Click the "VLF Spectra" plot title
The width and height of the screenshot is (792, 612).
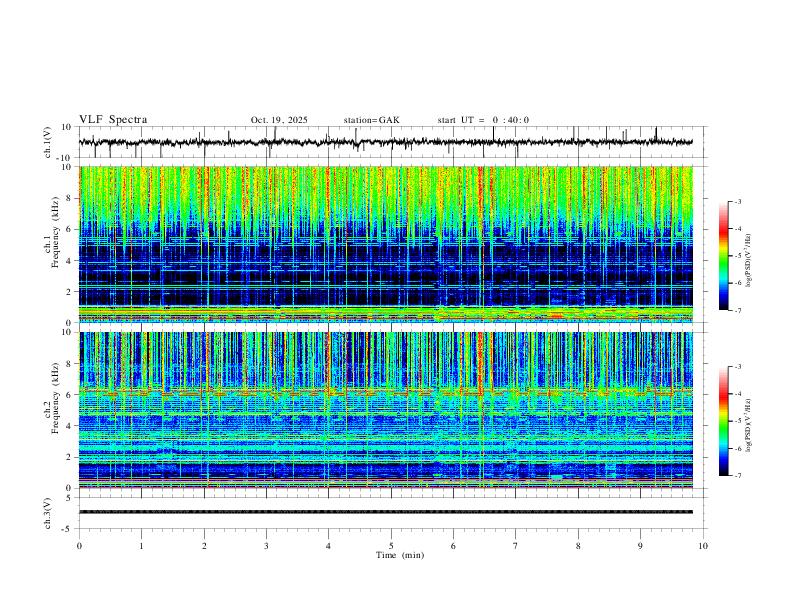click(x=113, y=120)
